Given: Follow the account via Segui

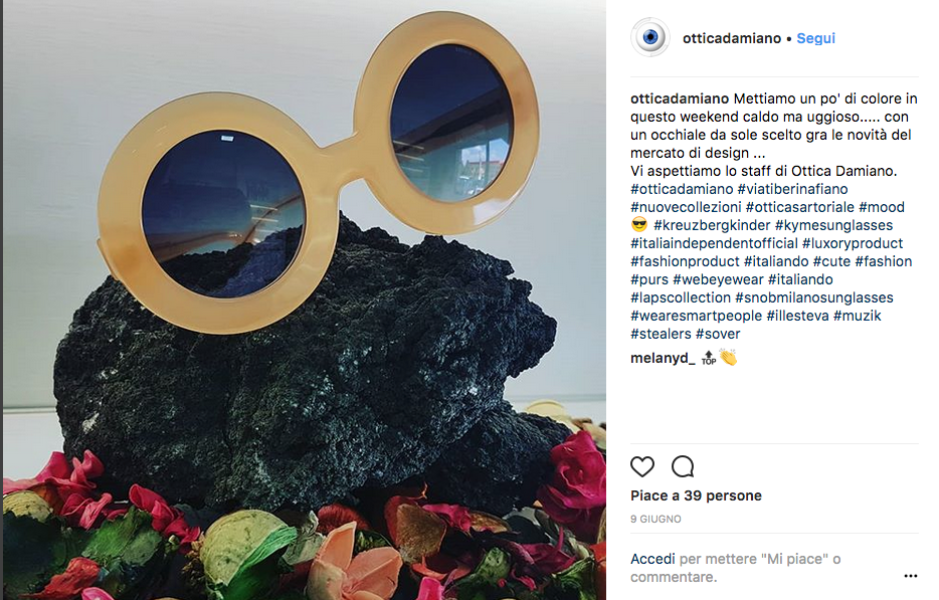Looking at the screenshot, I should (x=816, y=38).
